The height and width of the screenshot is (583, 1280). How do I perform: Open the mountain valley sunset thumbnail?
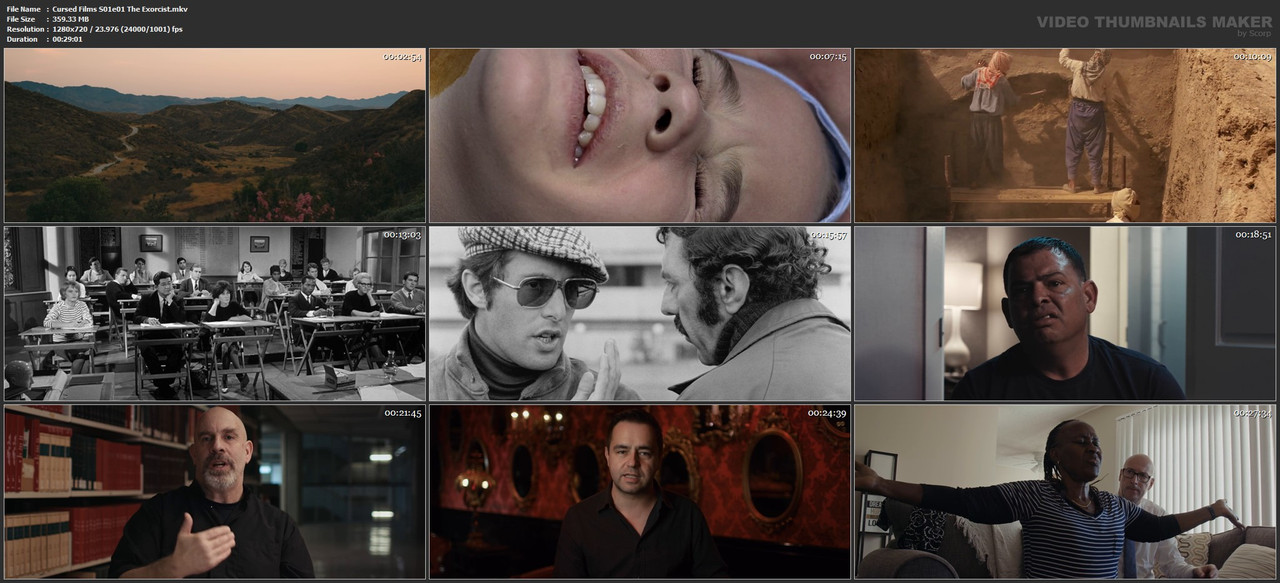click(x=215, y=135)
